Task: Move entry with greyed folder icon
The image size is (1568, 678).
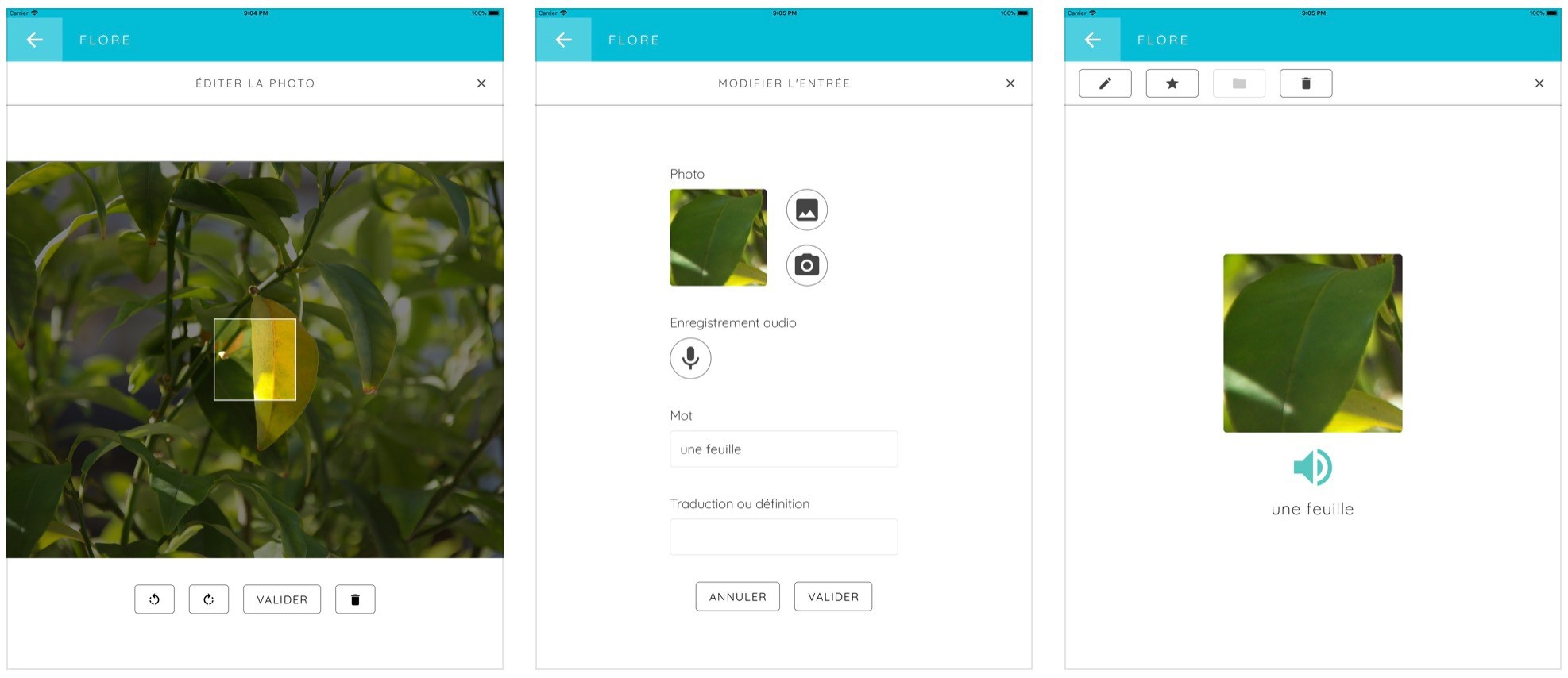Action: [x=1239, y=83]
